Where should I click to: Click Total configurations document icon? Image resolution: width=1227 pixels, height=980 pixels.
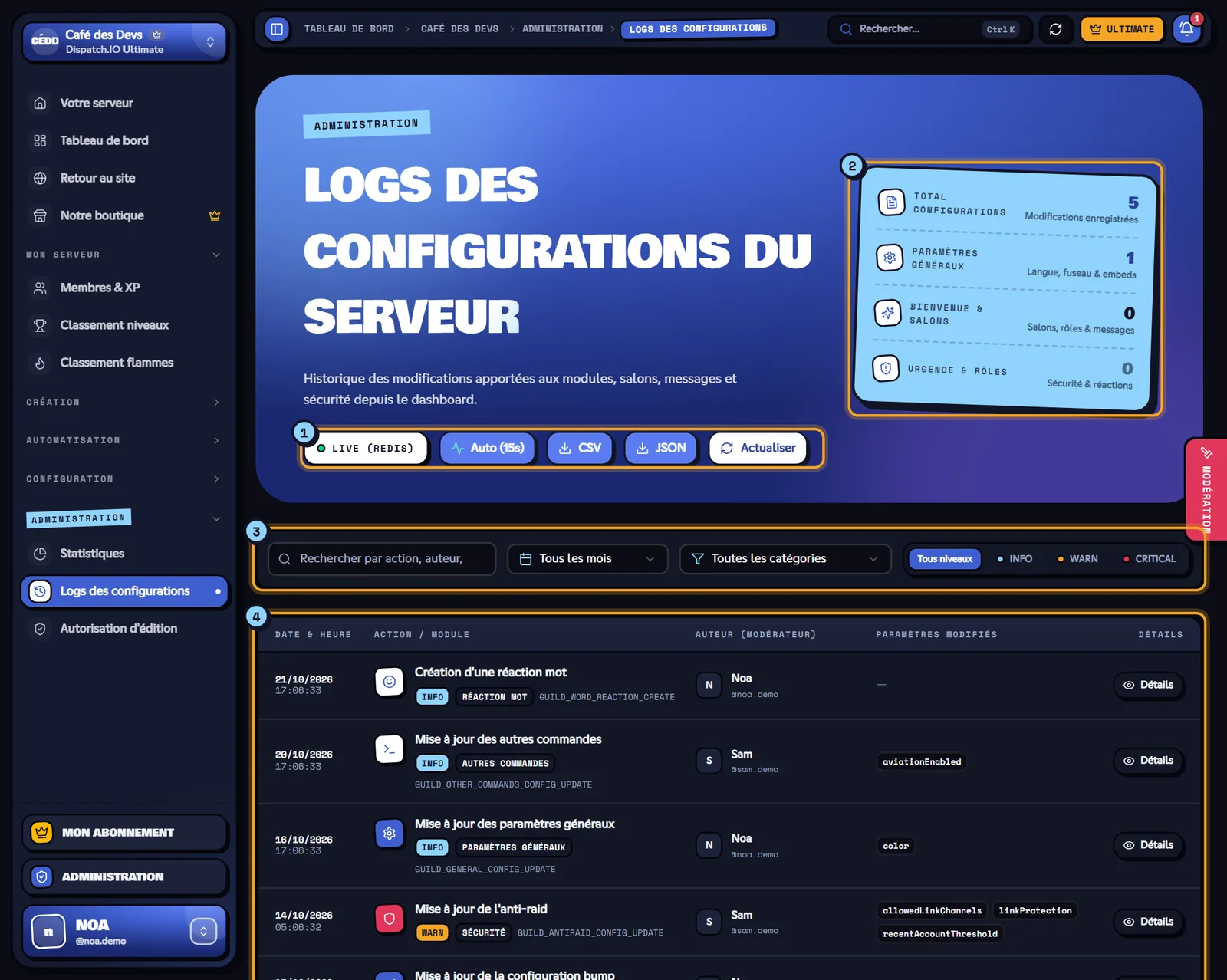pyautogui.click(x=891, y=202)
